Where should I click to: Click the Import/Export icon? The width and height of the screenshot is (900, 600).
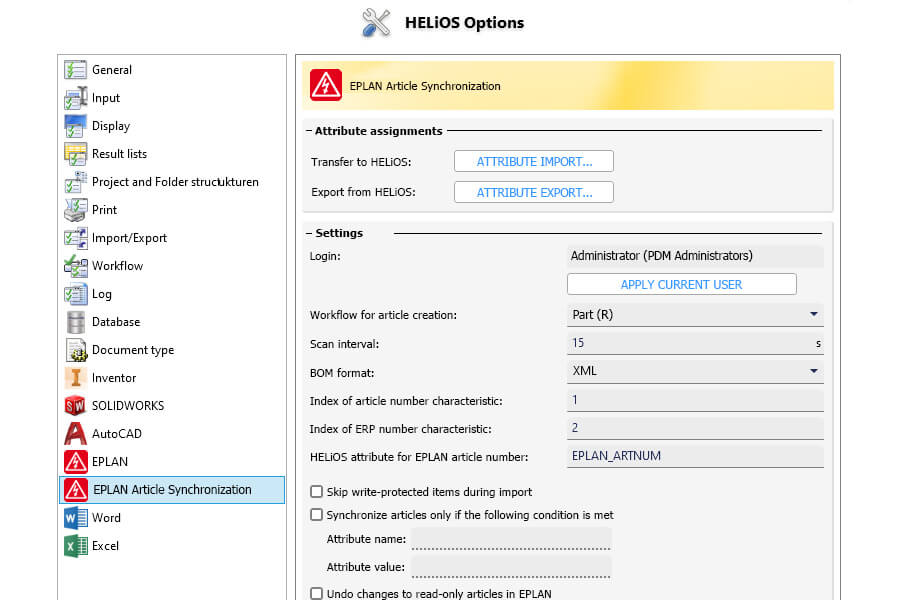(75, 238)
